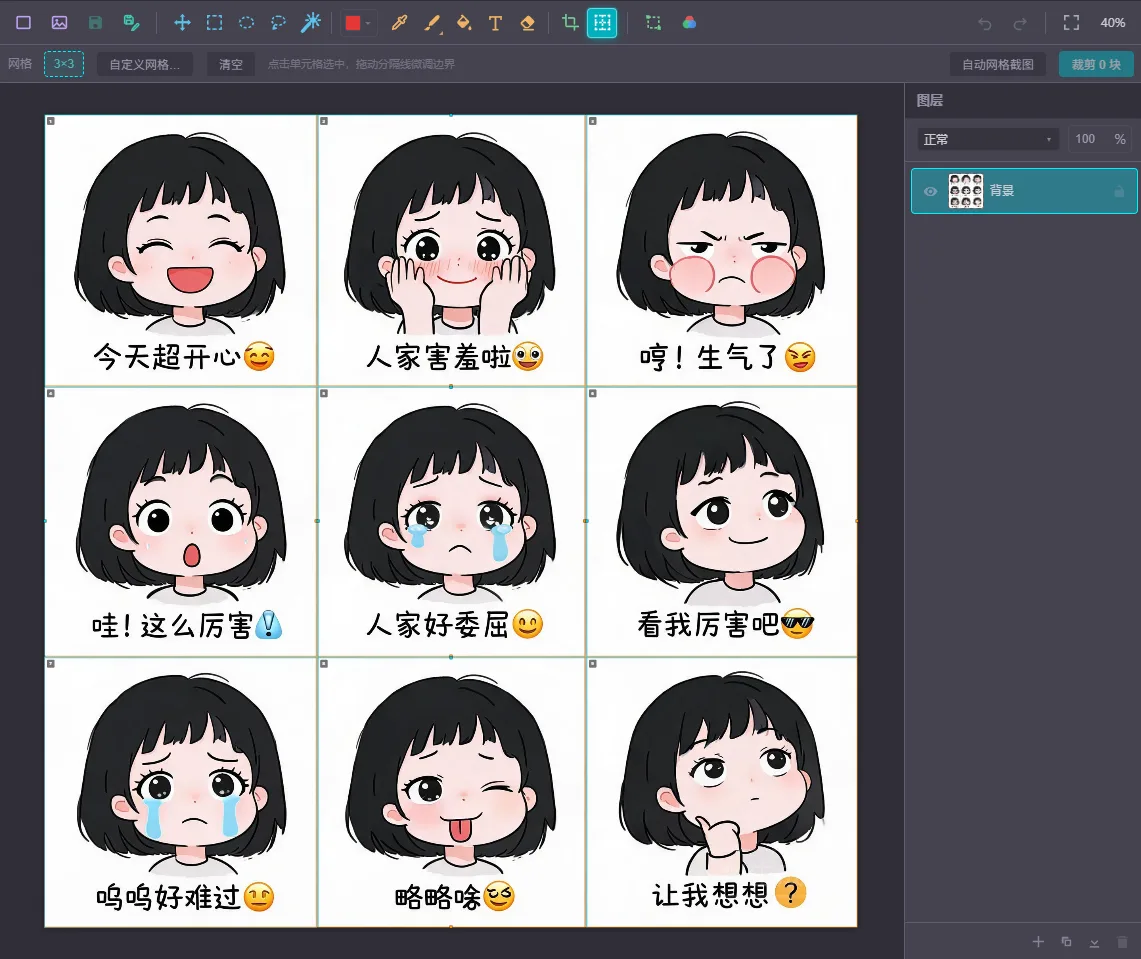The image size is (1141, 959).
Task: Toggle visibility eye of 背景 layer
Action: [930, 191]
